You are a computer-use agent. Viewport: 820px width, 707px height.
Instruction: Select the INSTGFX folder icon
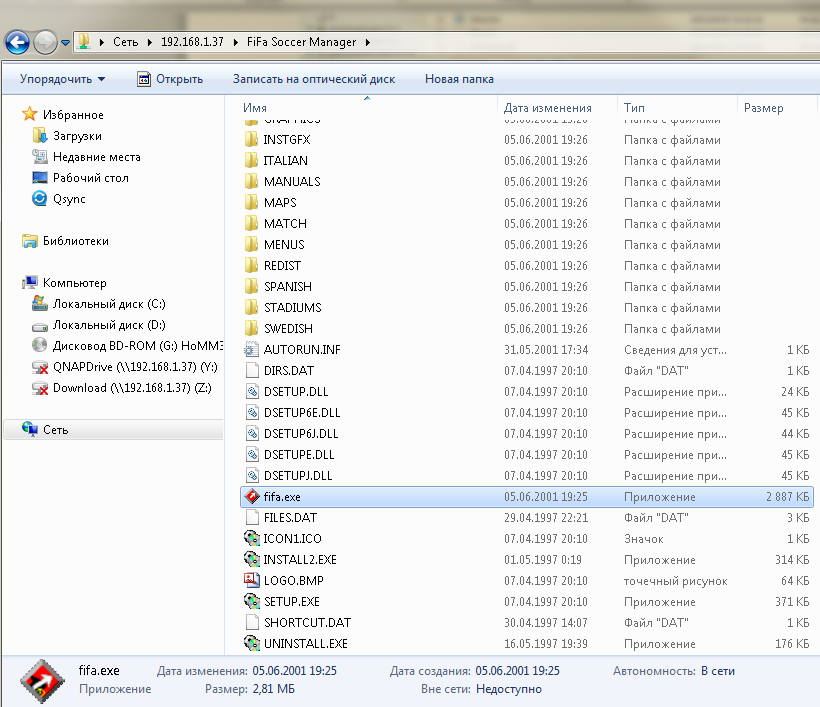point(252,140)
